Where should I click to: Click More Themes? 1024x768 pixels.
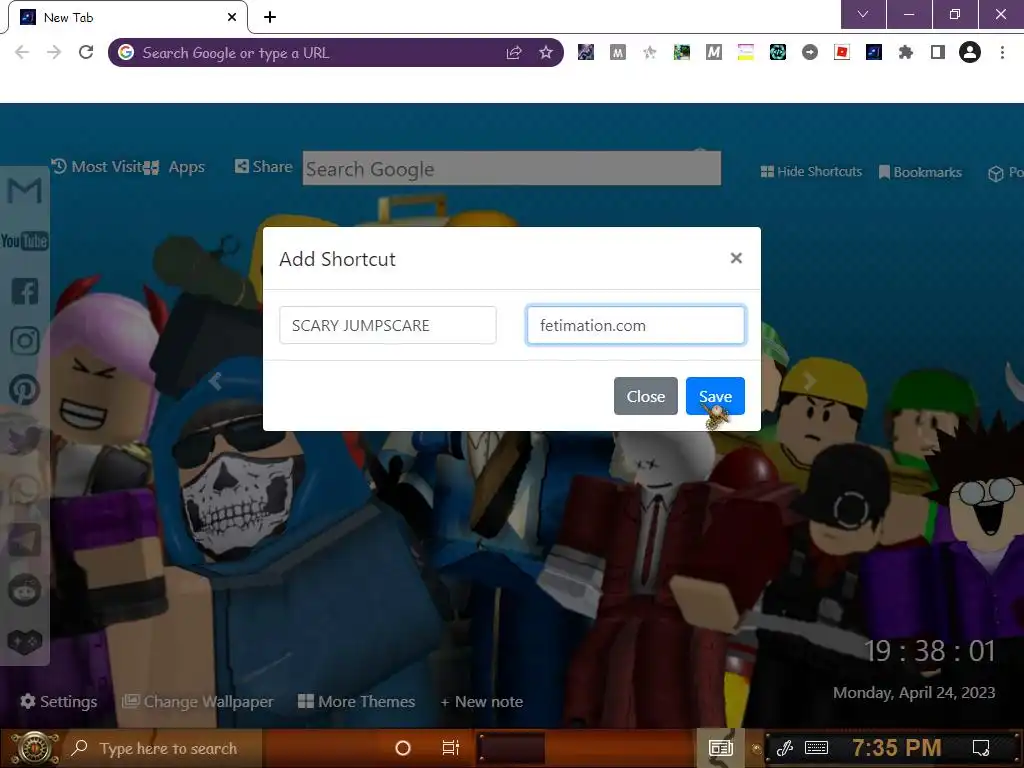[x=357, y=701]
